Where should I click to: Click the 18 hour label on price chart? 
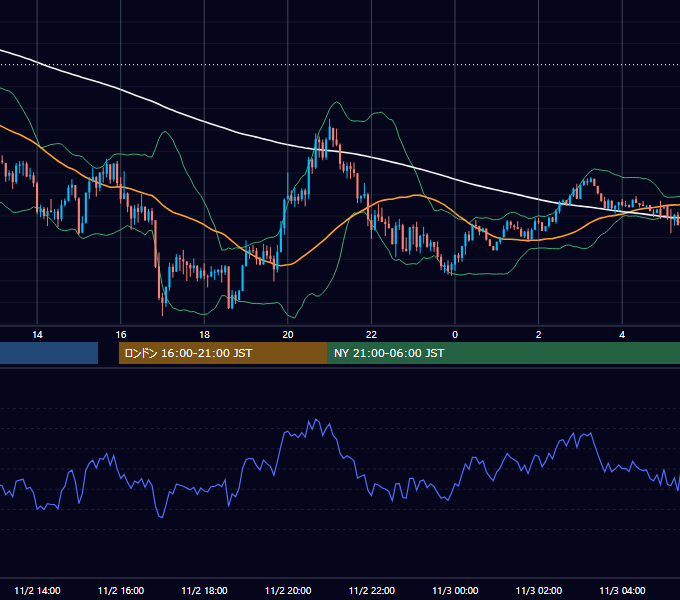click(204, 335)
